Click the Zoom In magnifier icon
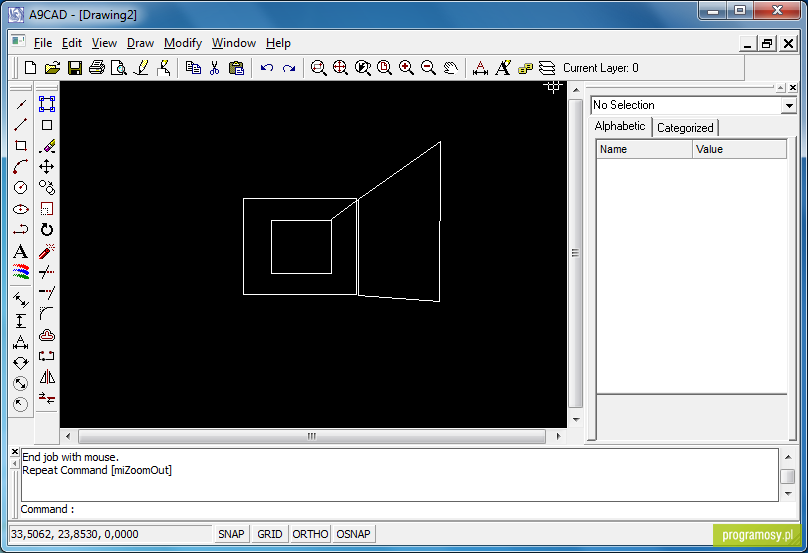808x553 pixels. coord(406,68)
